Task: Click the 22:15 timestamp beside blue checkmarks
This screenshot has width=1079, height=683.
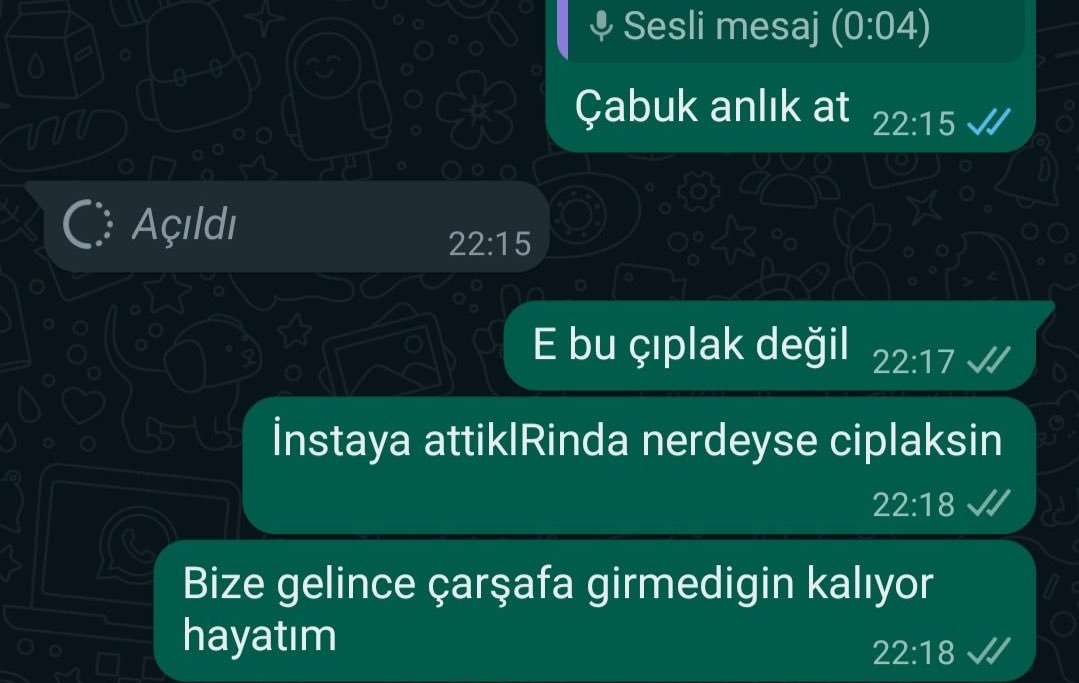Action: (914, 124)
